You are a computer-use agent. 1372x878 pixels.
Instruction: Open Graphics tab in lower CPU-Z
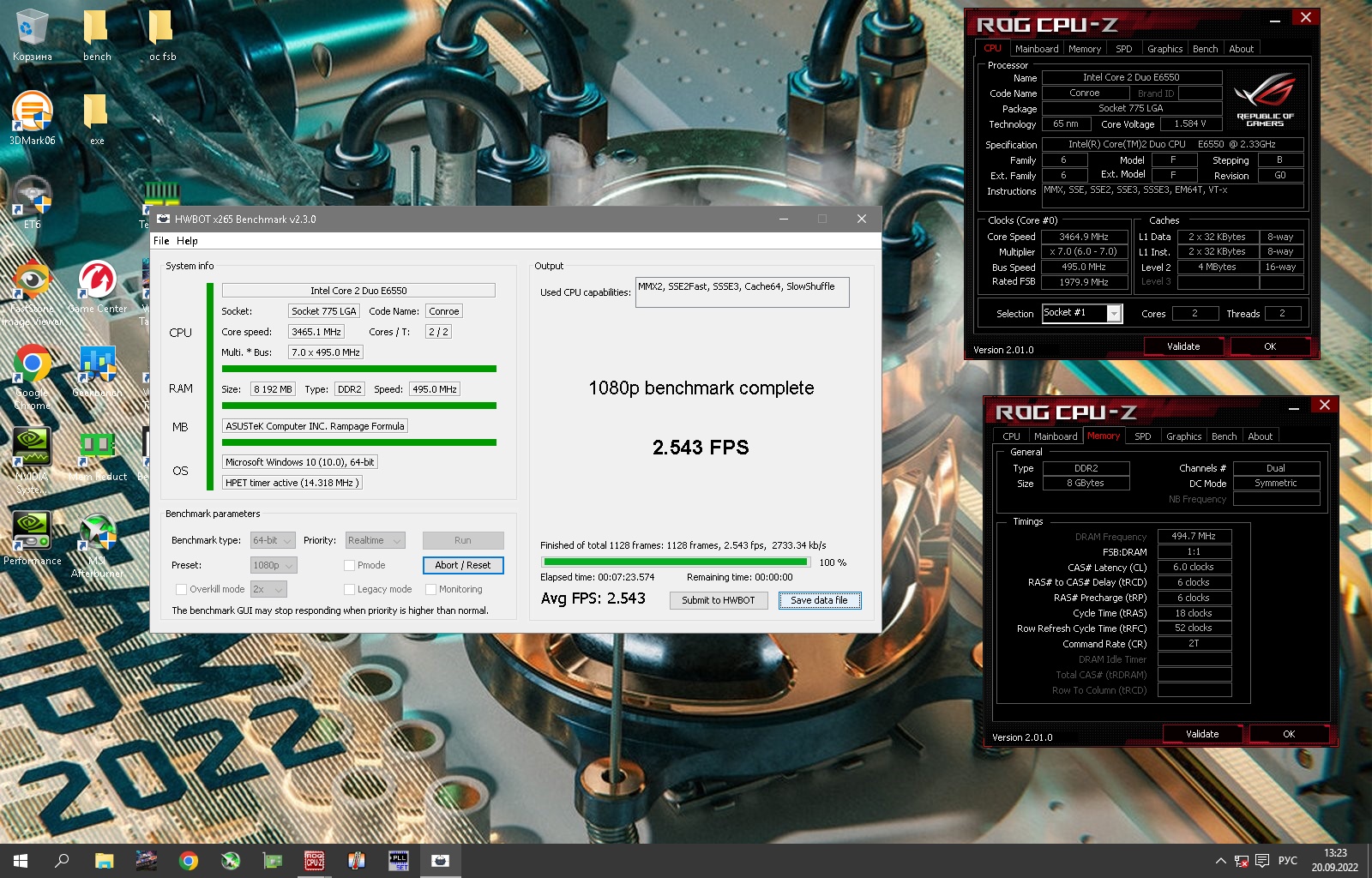pyautogui.click(x=1183, y=436)
